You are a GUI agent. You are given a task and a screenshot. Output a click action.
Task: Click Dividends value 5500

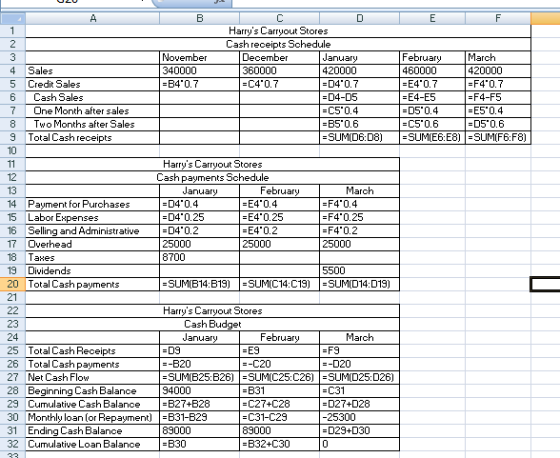(x=359, y=271)
